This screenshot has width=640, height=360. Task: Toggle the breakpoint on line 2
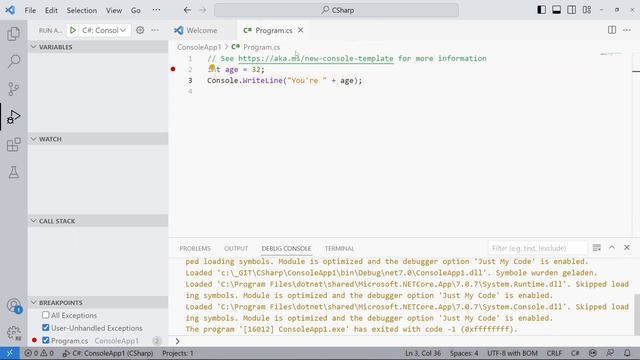point(173,69)
